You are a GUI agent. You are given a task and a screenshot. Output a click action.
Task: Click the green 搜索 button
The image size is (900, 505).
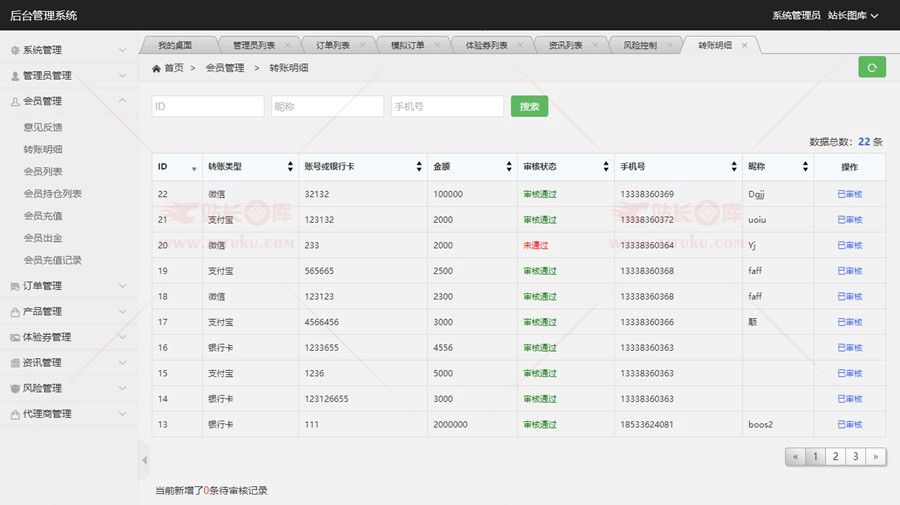tap(529, 106)
